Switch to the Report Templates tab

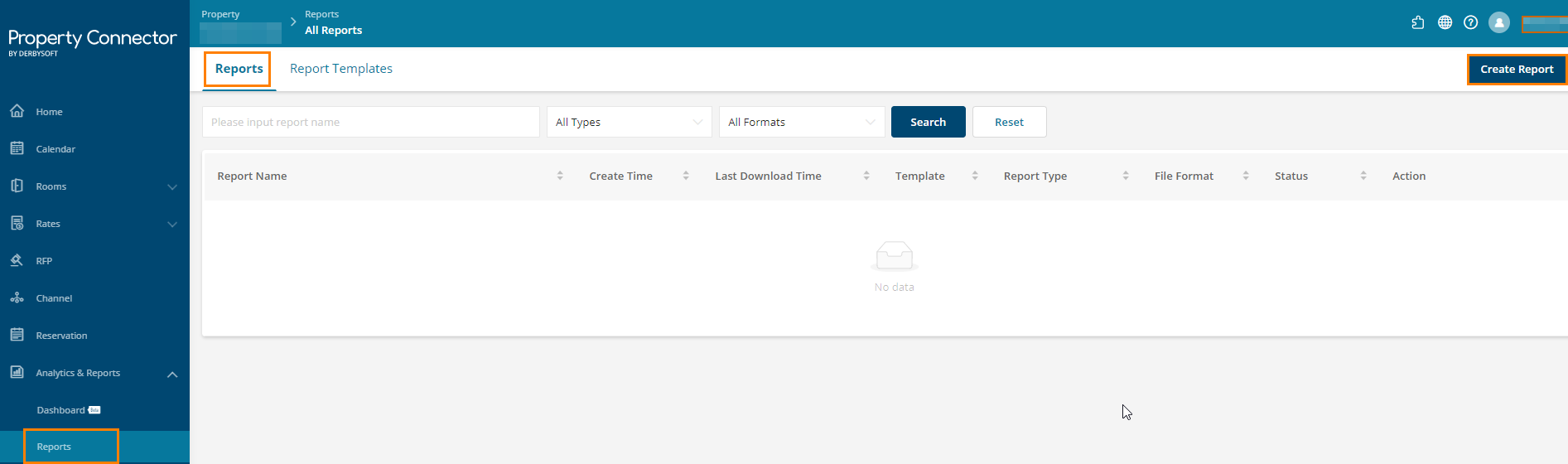(341, 69)
